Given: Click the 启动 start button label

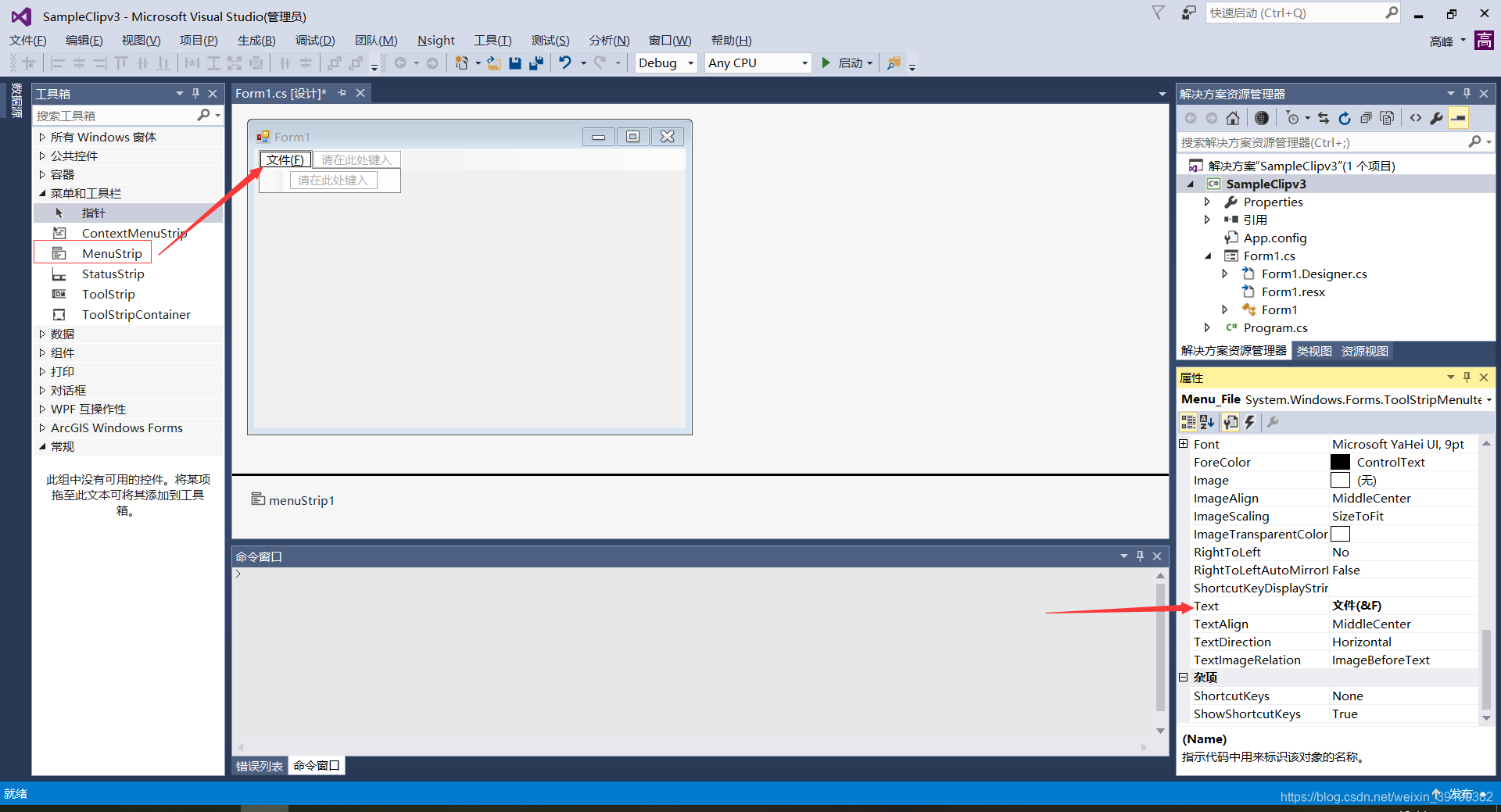Looking at the screenshot, I should tap(851, 63).
